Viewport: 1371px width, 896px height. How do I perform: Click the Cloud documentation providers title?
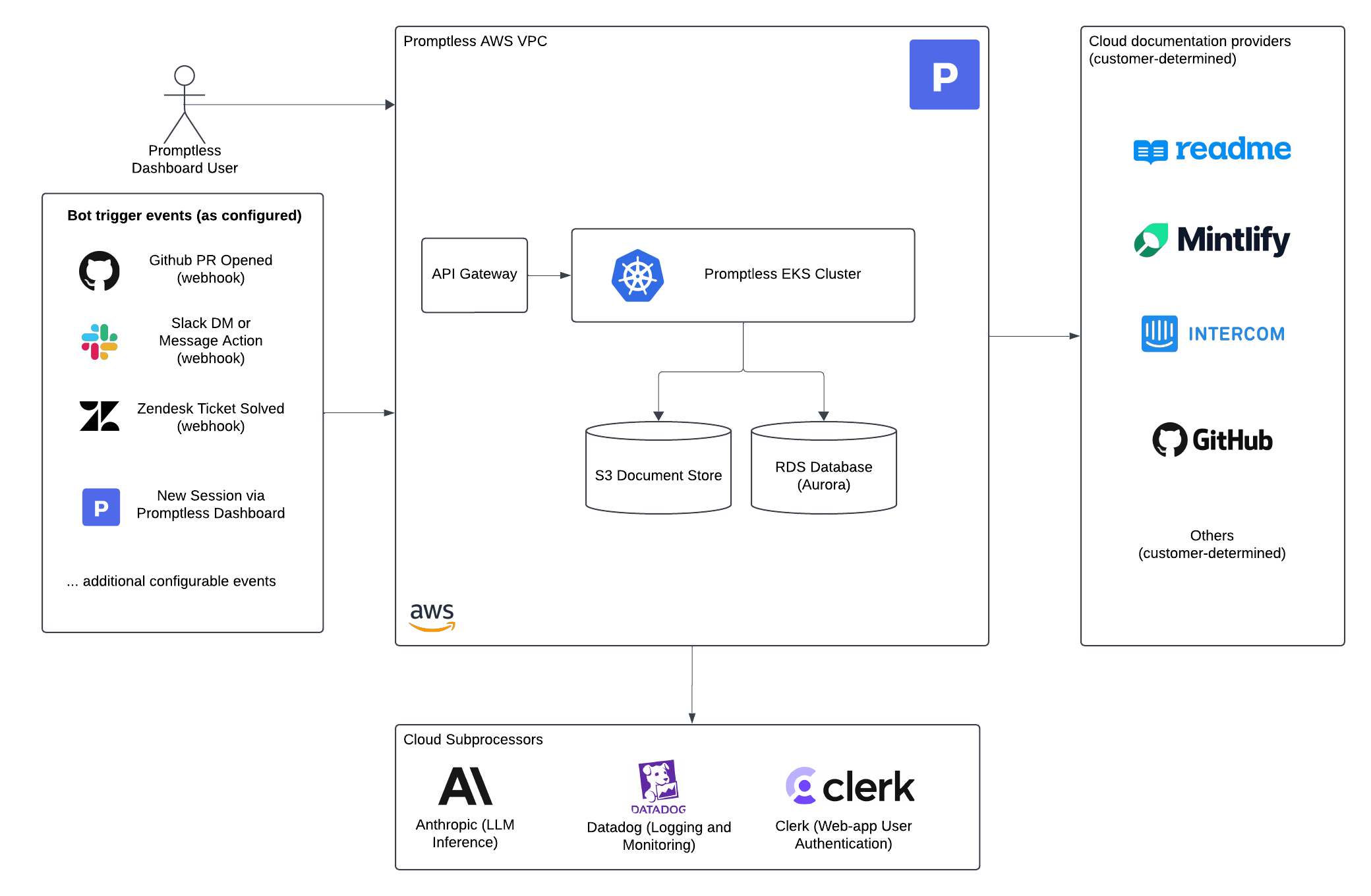tap(1190, 49)
